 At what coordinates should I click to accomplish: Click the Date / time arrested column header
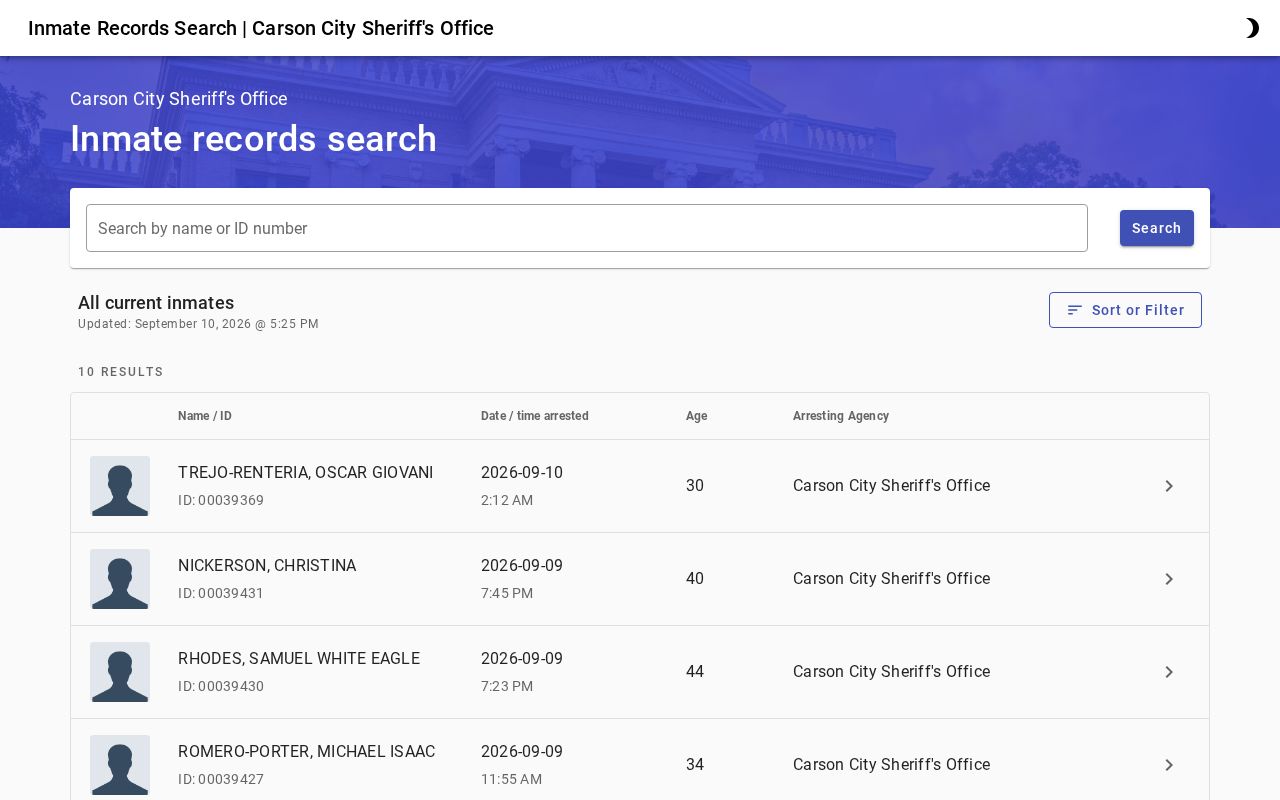coord(535,416)
